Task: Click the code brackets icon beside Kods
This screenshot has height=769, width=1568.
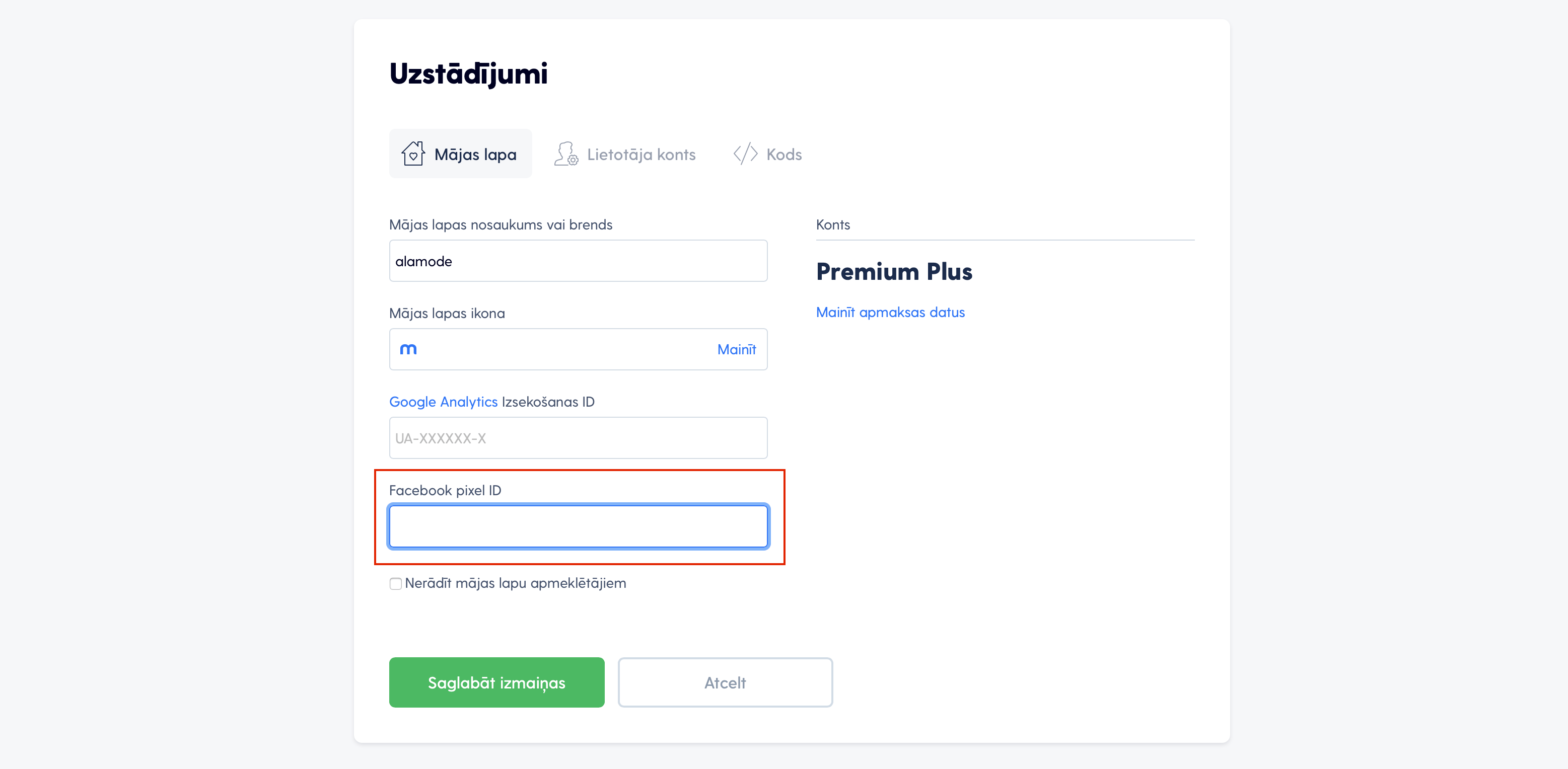Action: coord(745,154)
